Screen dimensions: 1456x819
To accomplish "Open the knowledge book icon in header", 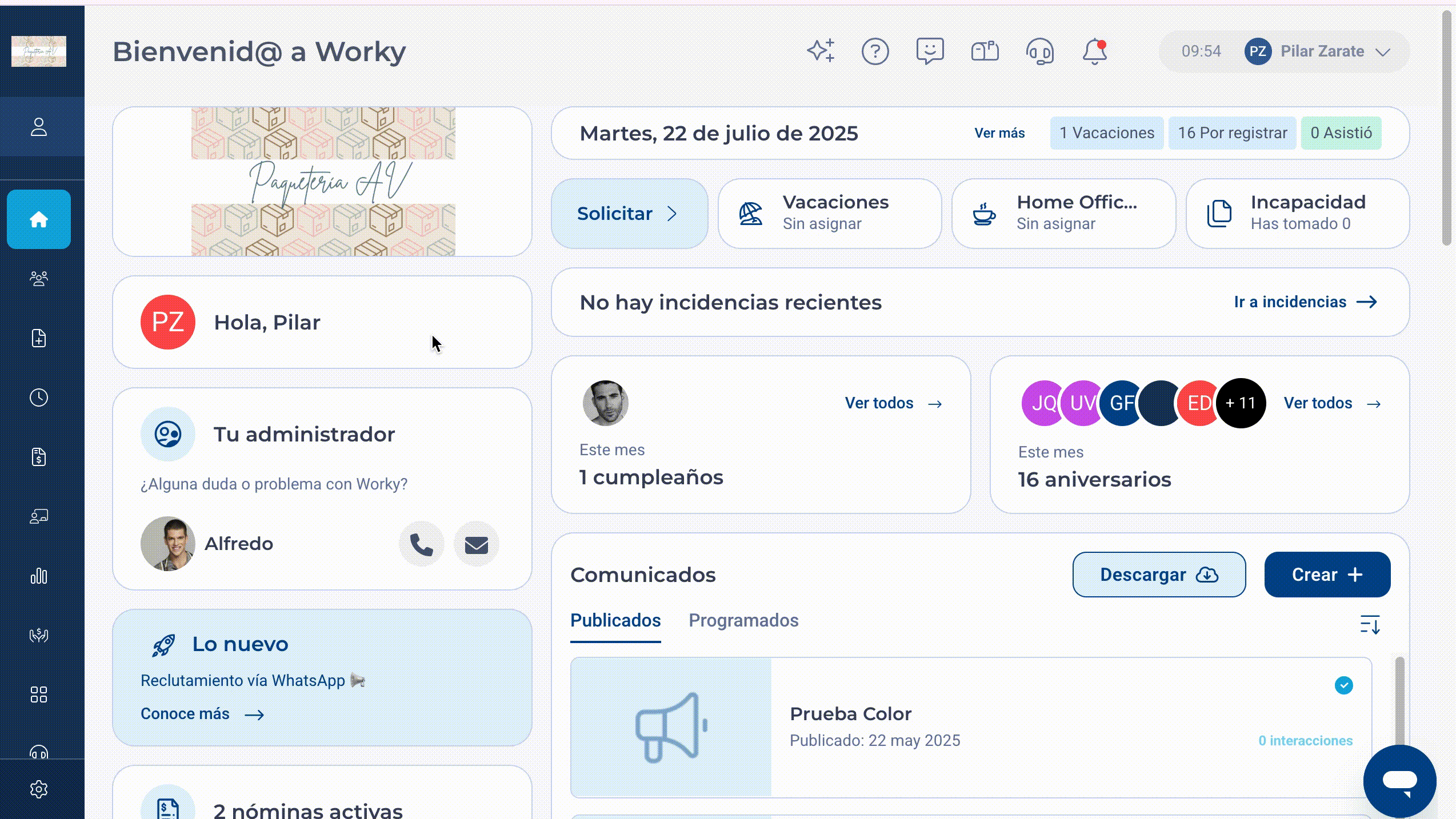I will 985,51.
